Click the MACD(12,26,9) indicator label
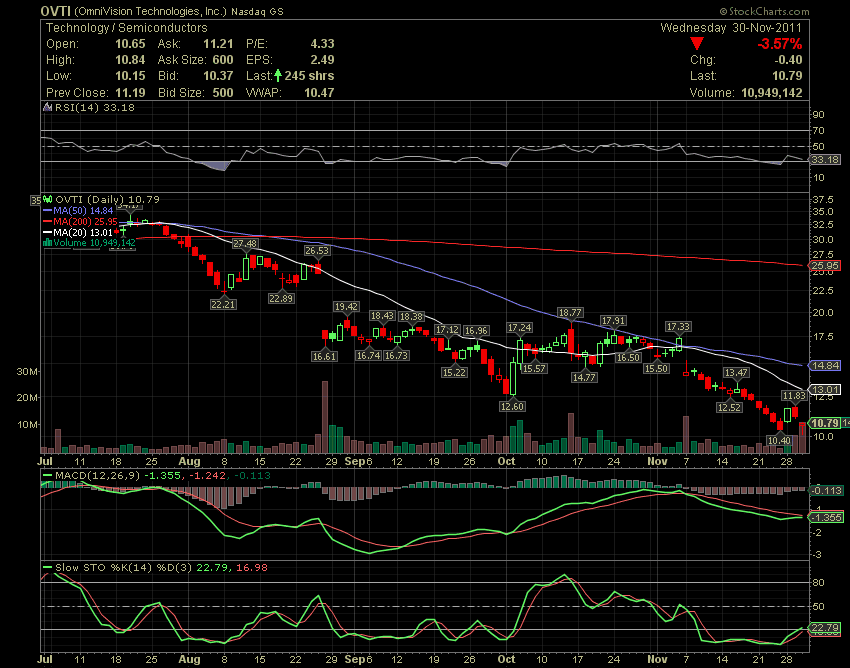The width and height of the screenshot is (850, 668). (x=98, y=476)
